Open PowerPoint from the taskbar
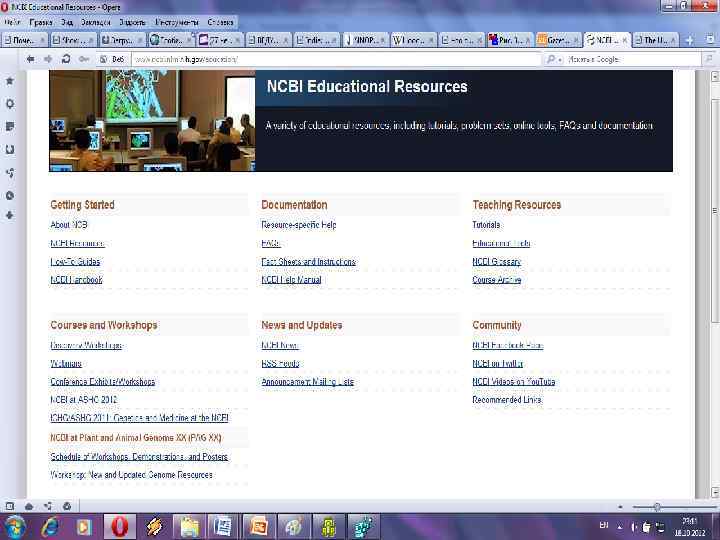 point(259,527)
